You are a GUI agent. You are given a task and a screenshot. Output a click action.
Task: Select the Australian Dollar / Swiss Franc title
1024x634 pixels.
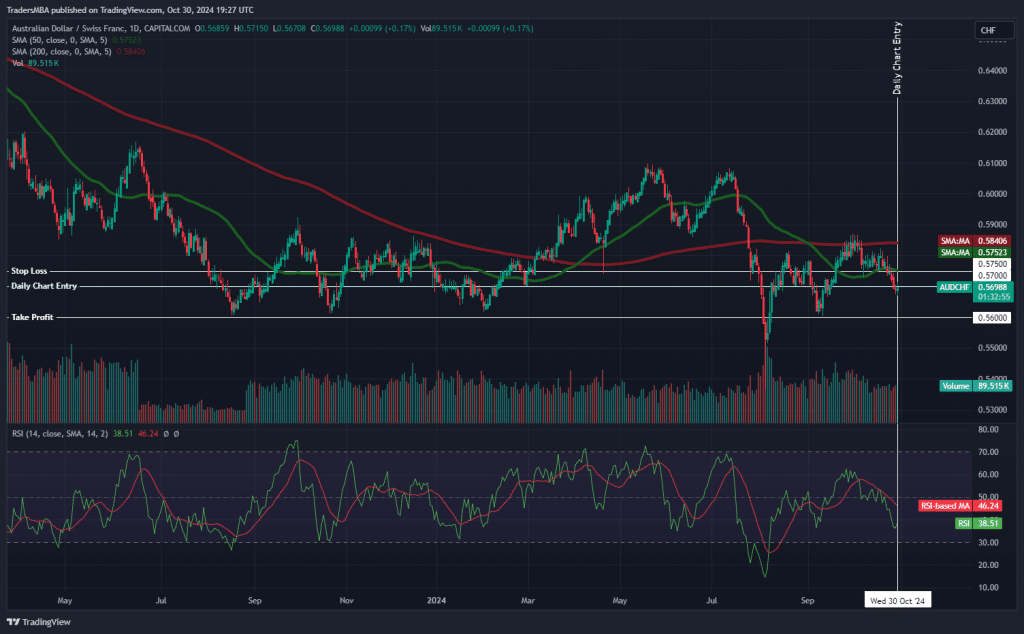coord(76,28)
